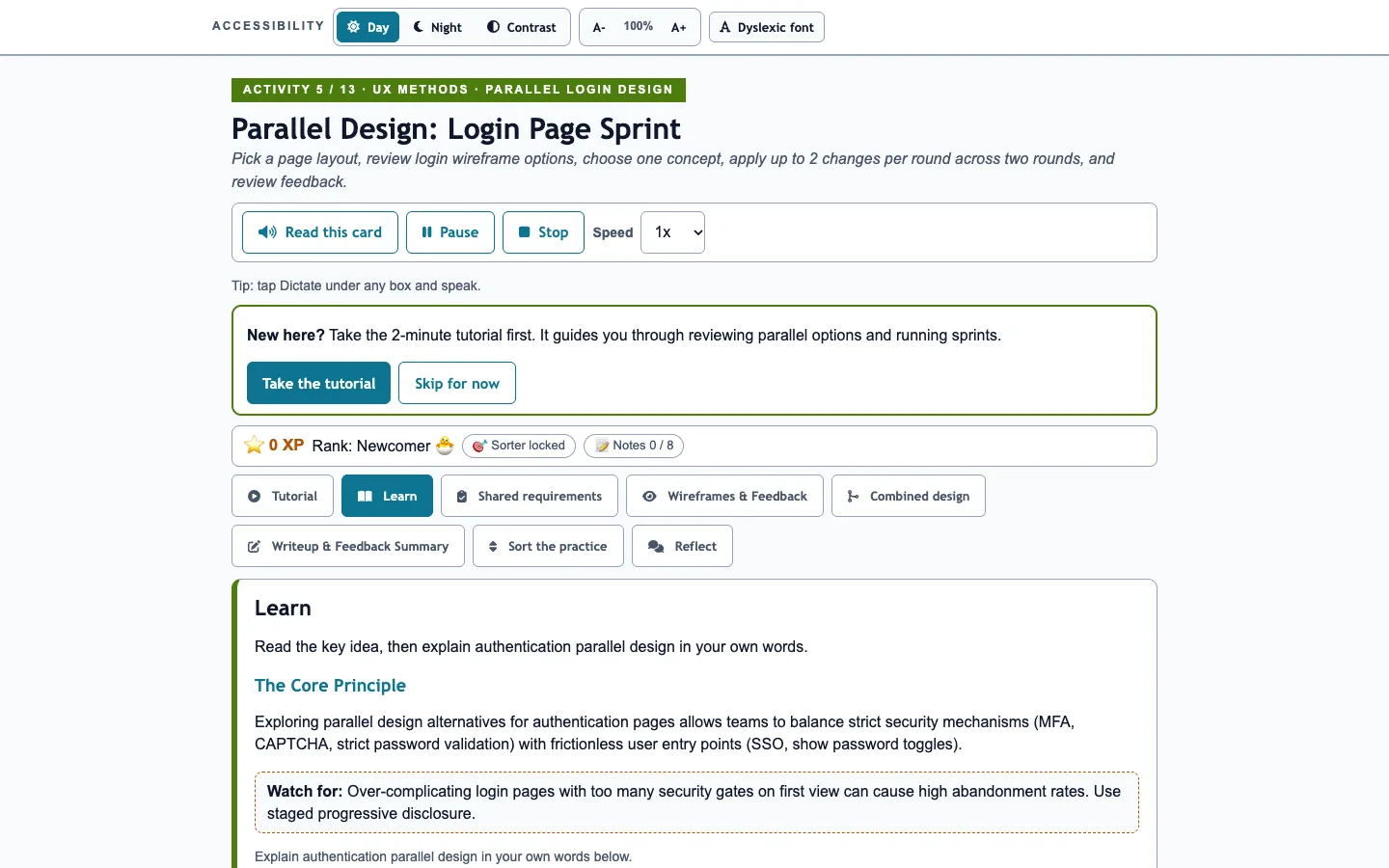This screenshot has height=868, width=1389.
Task: Open the Speed 1x dropdown
Action: (x=672, y=232)
